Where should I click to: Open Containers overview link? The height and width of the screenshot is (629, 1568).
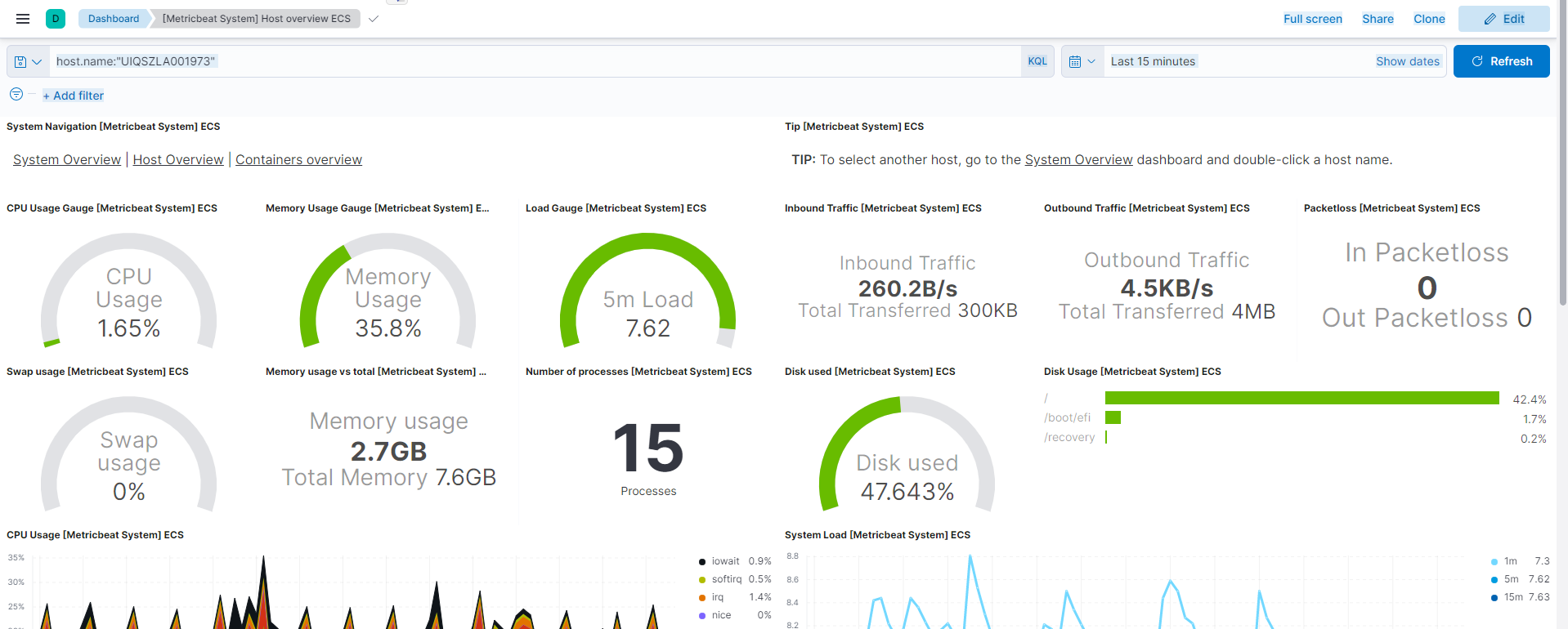pyautogui.click(x=298, y=159)
